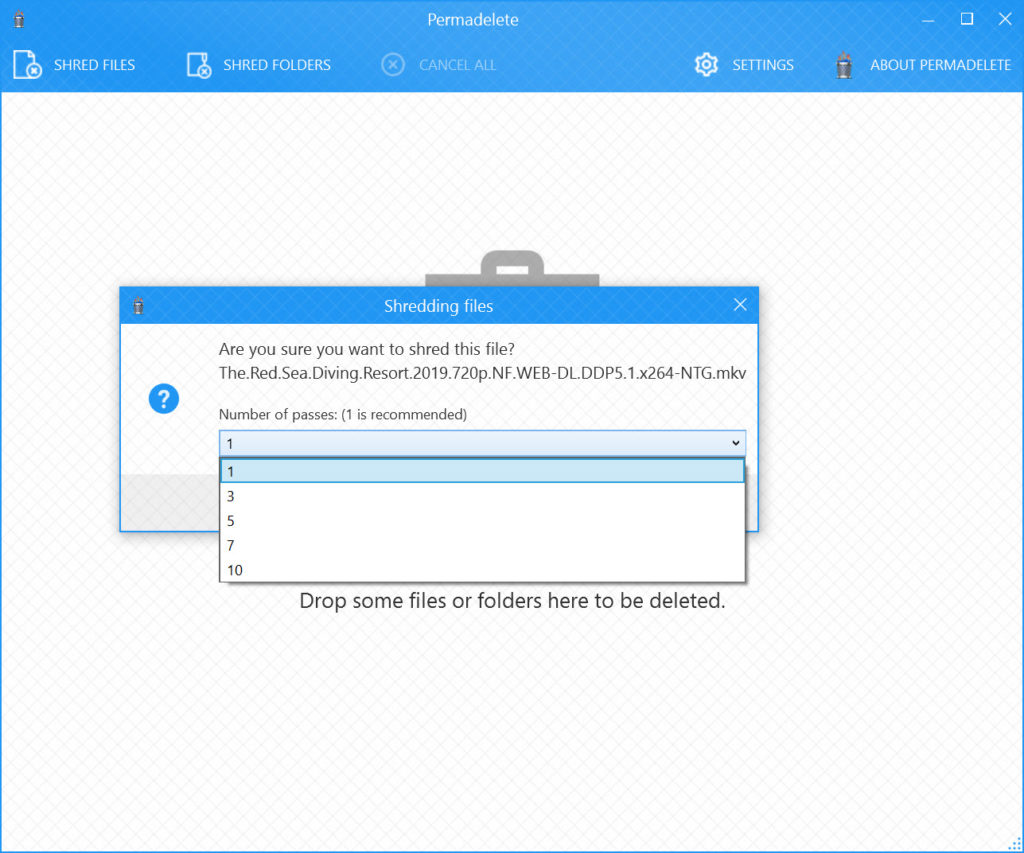Minimize the Permadelete window
Image resolution: width=1024 pixels, height=853 pixels.
point(927,19)
